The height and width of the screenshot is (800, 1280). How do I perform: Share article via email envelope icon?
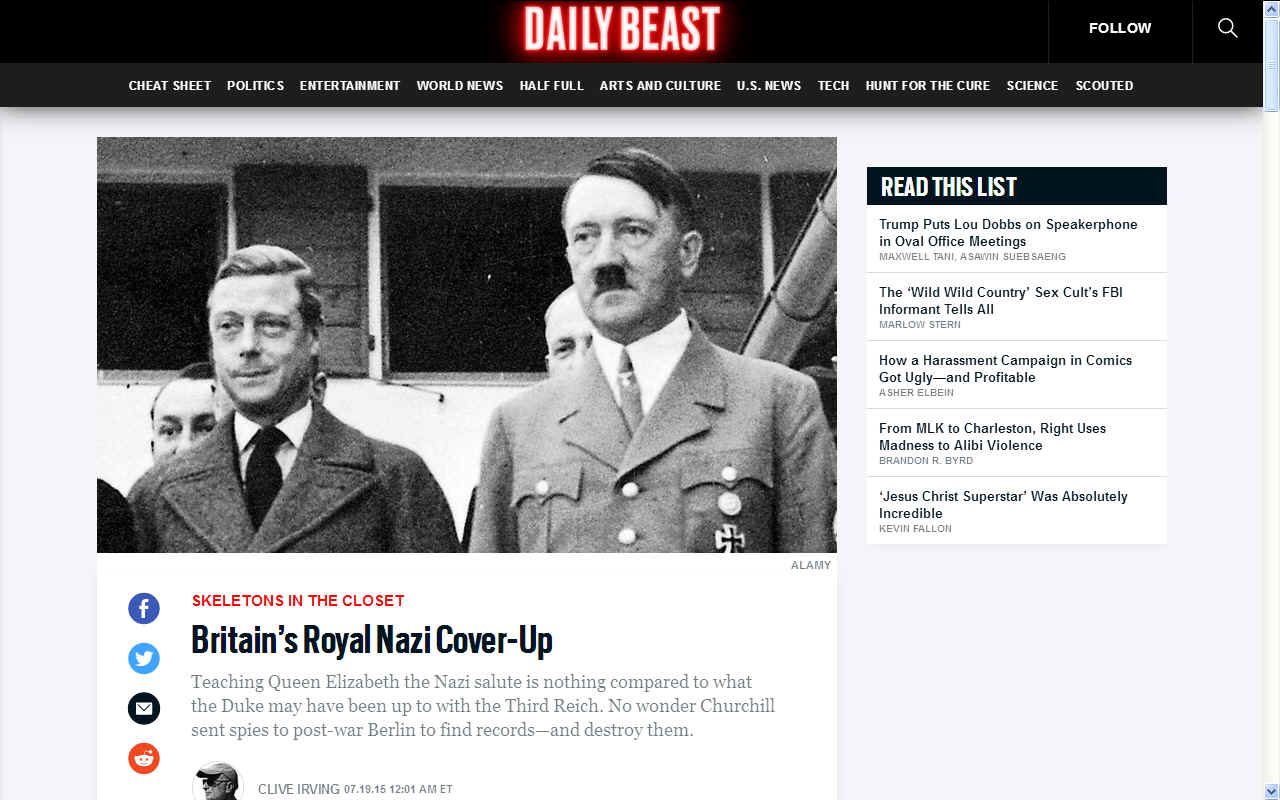[x=144, y=708]
